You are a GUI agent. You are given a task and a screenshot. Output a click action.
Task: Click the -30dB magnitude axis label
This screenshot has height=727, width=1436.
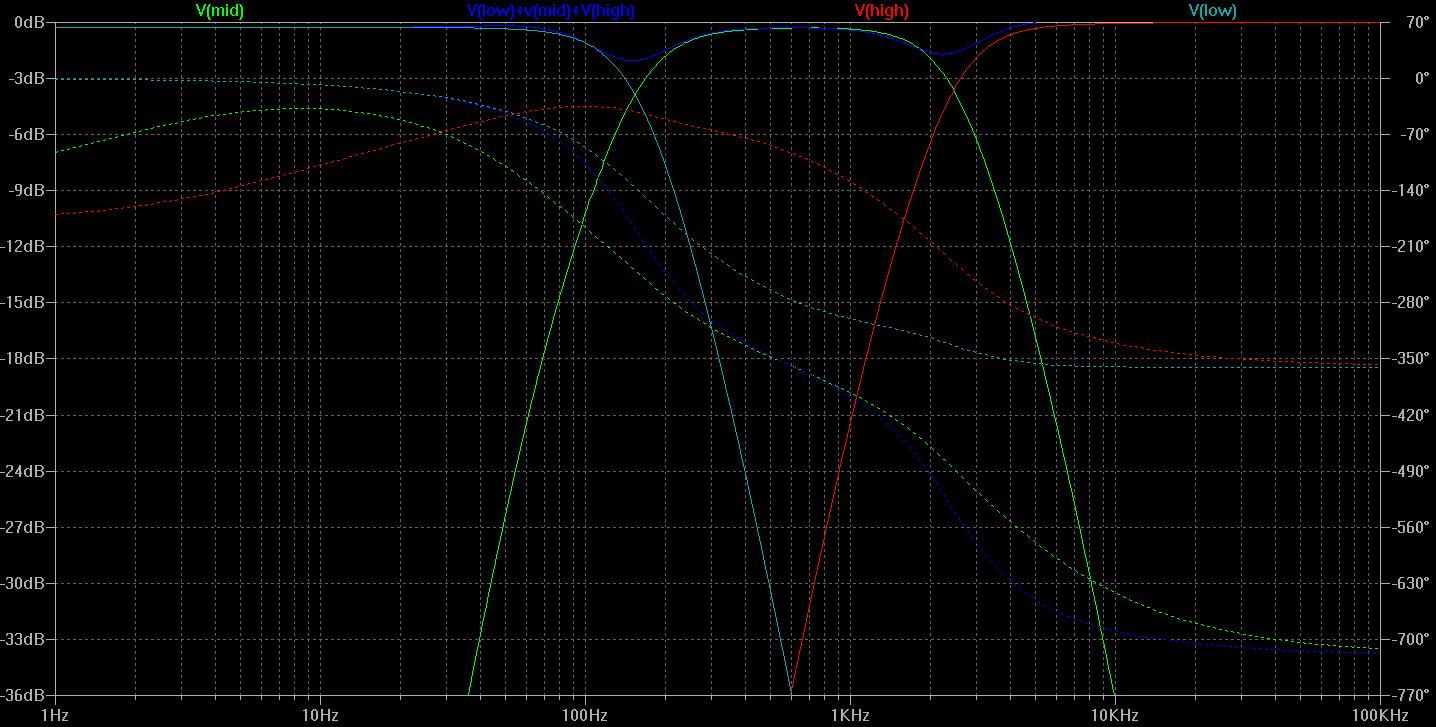(x=24, y=582)
